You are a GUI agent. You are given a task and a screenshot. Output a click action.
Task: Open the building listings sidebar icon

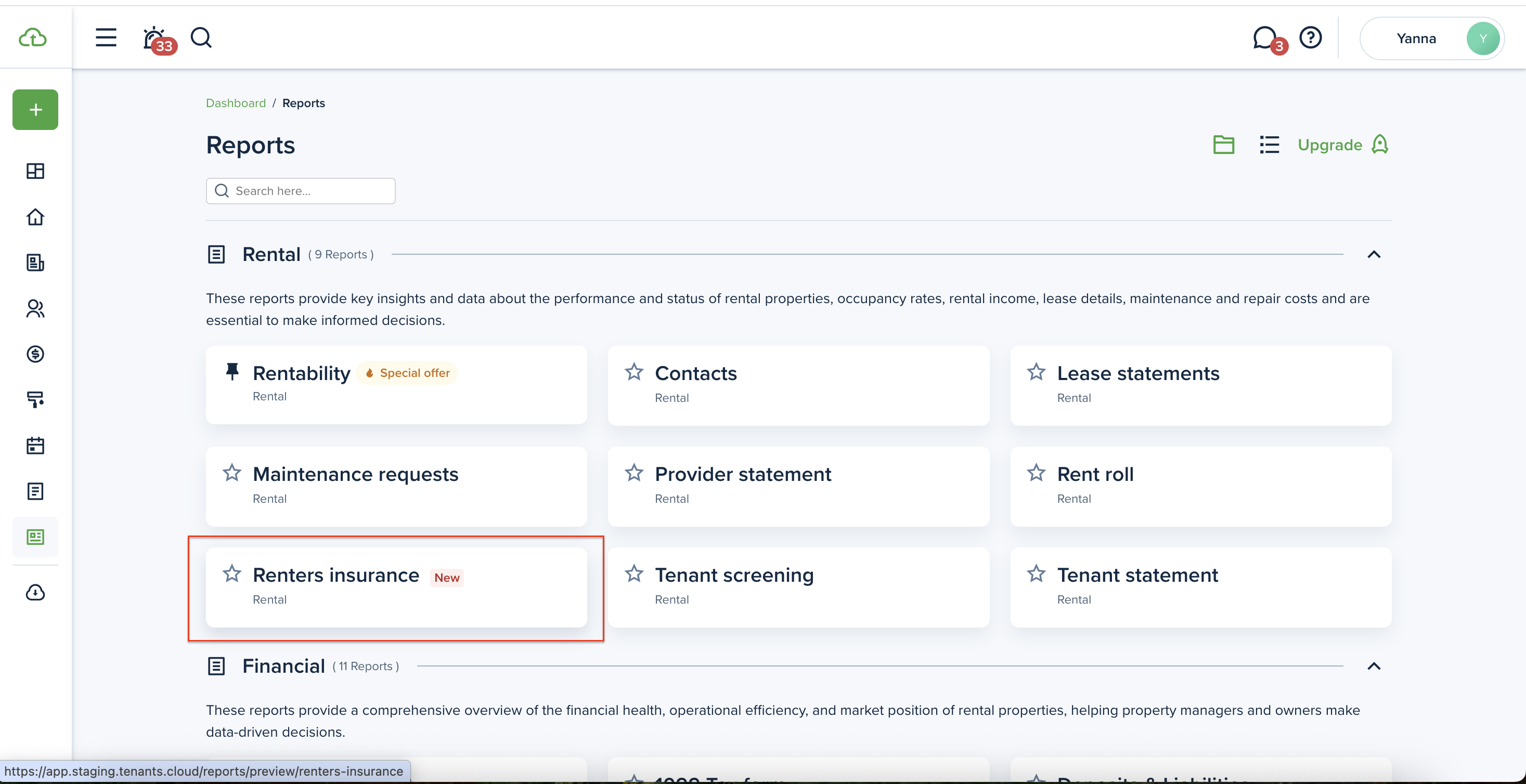pos(35,263)
